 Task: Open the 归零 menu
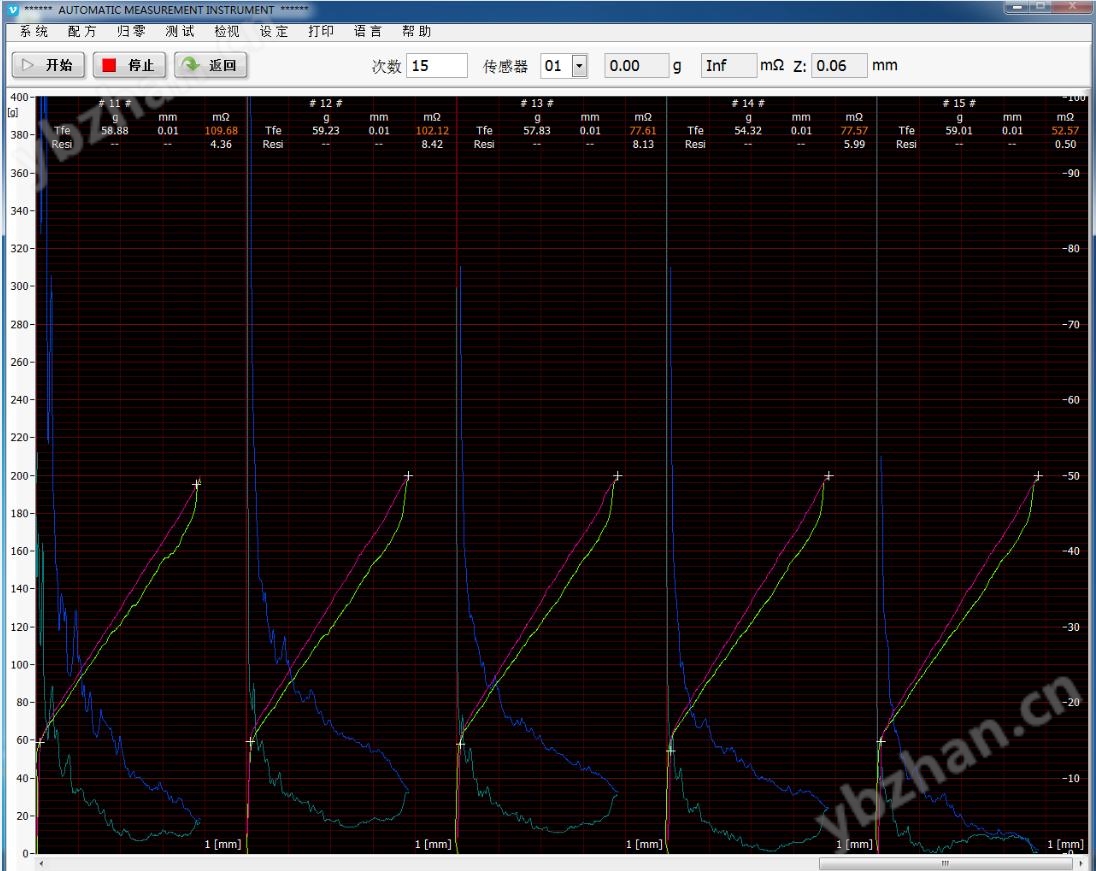pos(131,31)
